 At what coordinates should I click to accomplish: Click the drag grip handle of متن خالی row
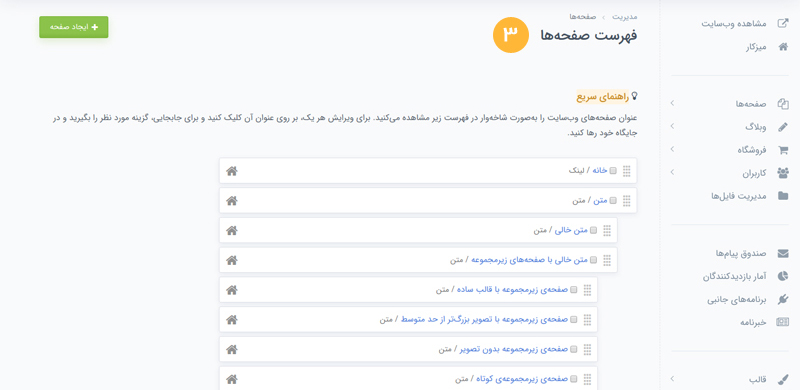point(607,231)
